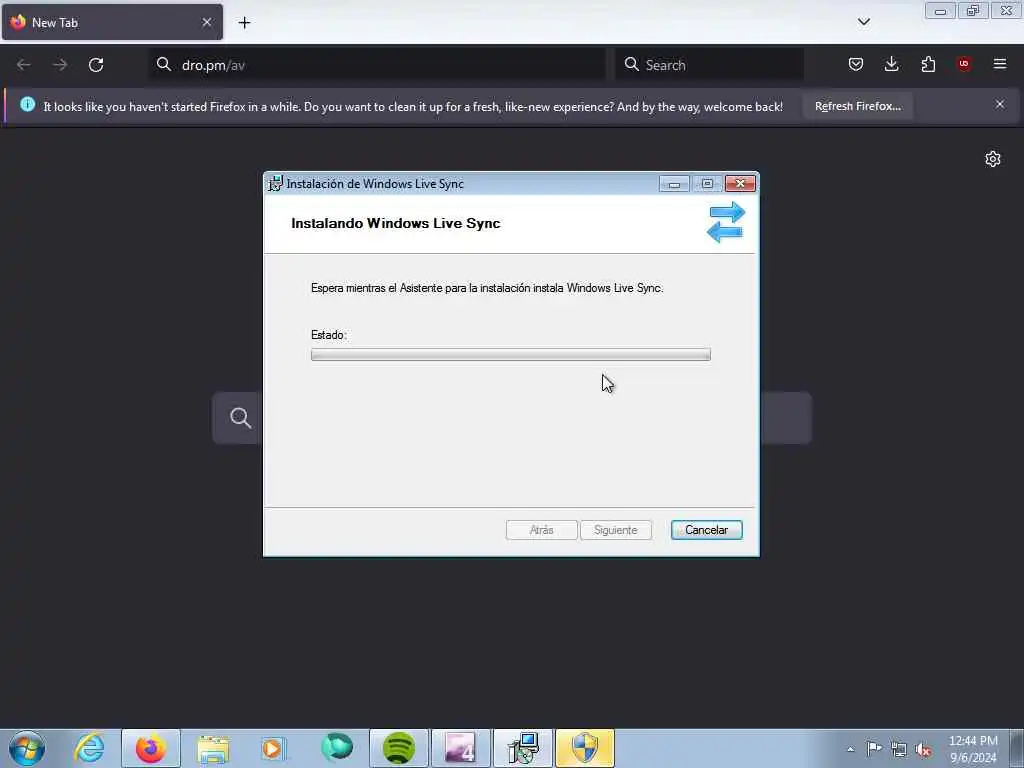The height and width of the screenshot is (768, 1024).
Task: Click Cancelar in the installer dialog
Action: pyautogui.click(x=706, y=530)
